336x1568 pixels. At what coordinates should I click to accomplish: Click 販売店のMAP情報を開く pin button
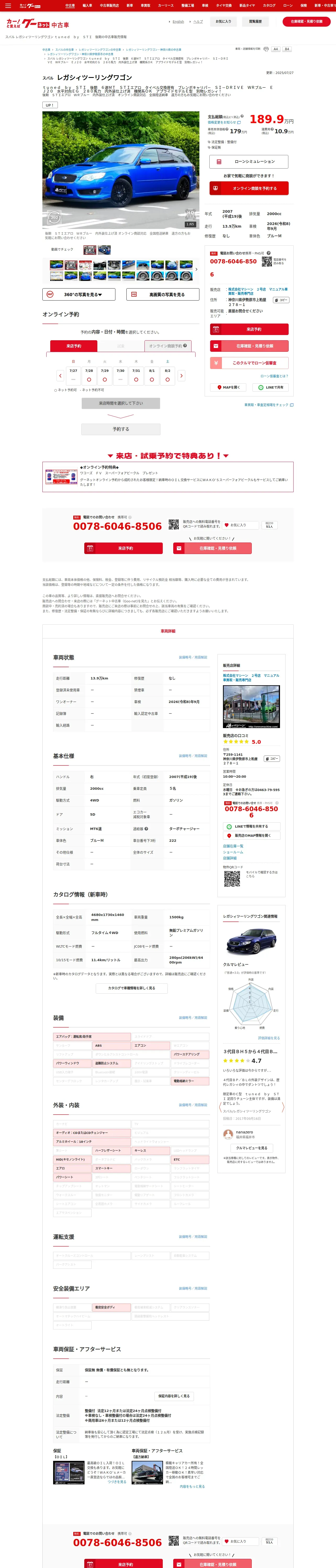tap(251, 835)
